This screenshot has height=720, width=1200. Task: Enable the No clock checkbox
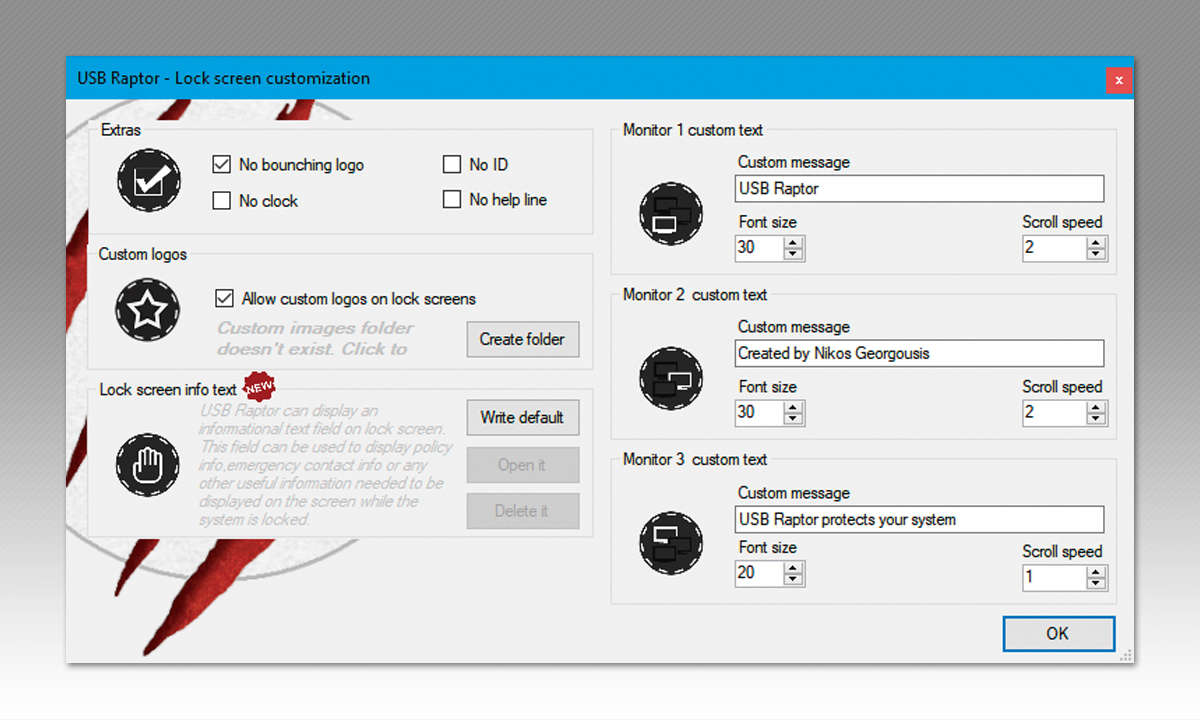click(x=222, y=201)
